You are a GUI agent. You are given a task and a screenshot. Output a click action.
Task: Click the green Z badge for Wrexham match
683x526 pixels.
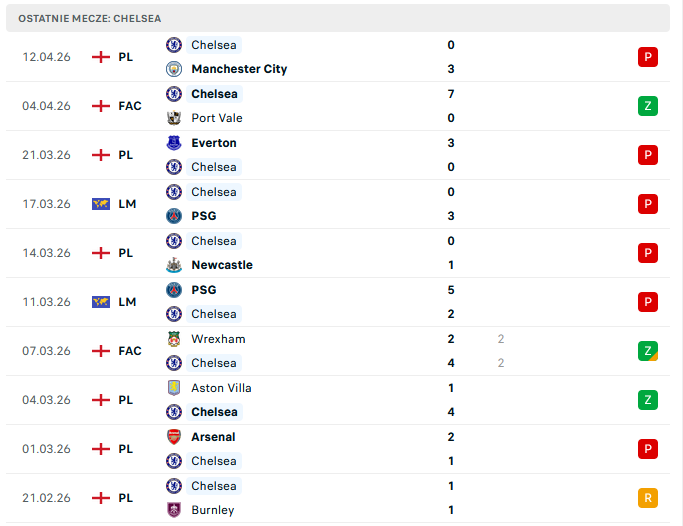pos(648,351)
